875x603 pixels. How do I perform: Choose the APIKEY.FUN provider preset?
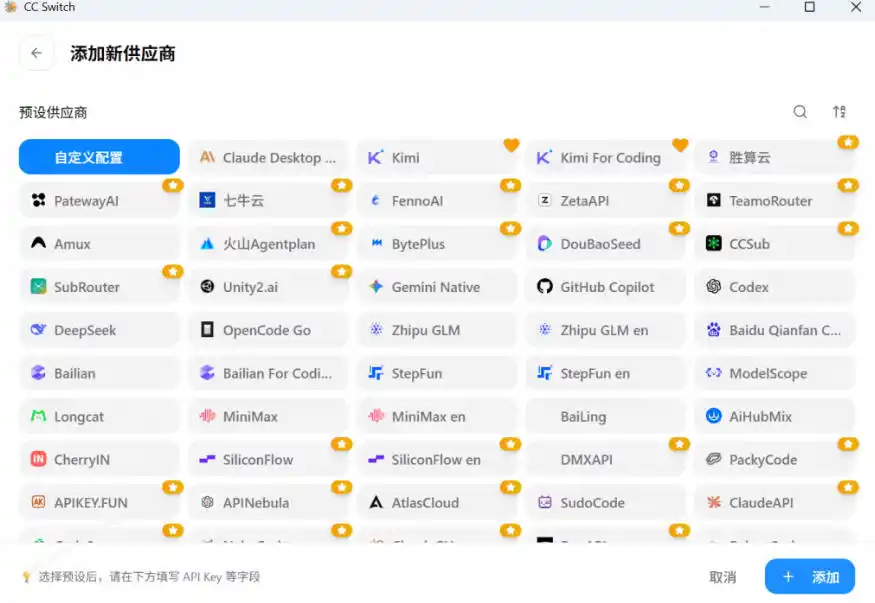99,502
